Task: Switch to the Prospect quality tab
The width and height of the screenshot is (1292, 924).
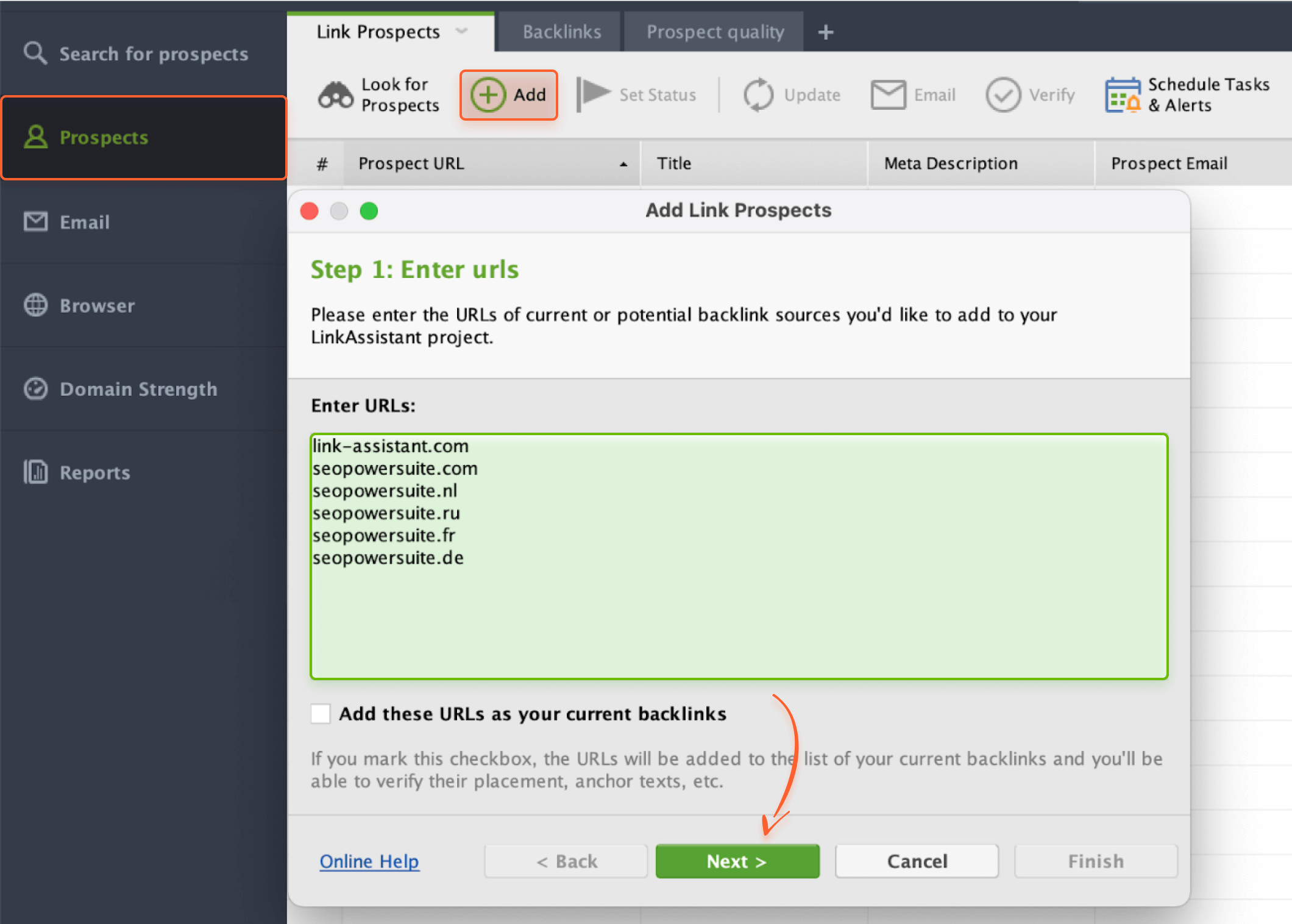Action: pos(714,32)
